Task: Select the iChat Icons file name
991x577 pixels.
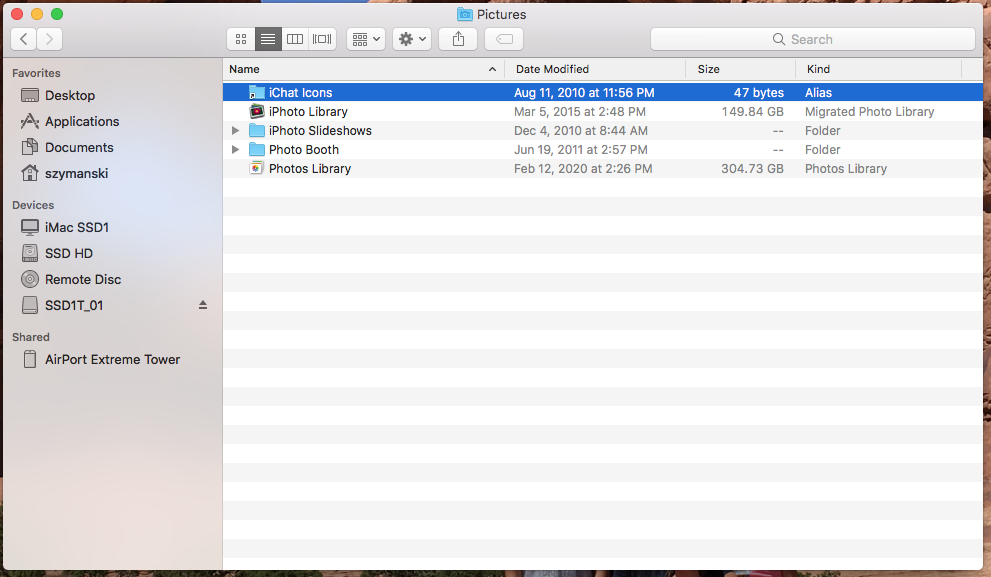Action: pyautogui.click(x=300, y=92)
